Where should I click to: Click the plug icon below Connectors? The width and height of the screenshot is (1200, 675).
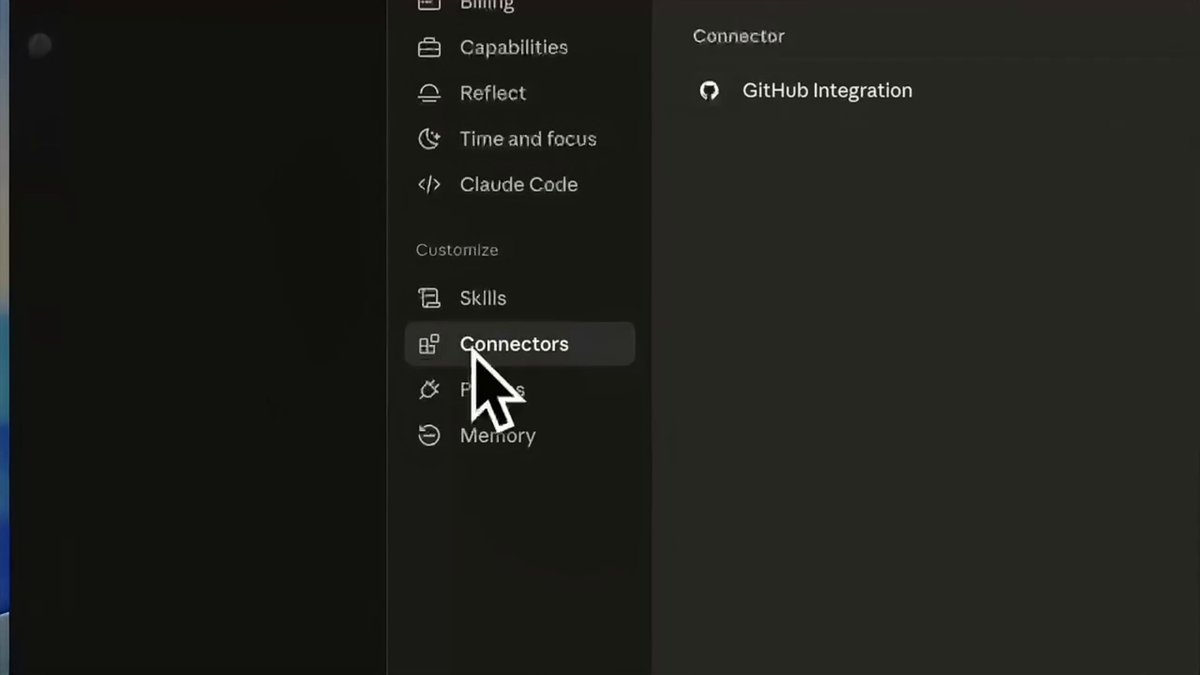[x=429, y=390]
